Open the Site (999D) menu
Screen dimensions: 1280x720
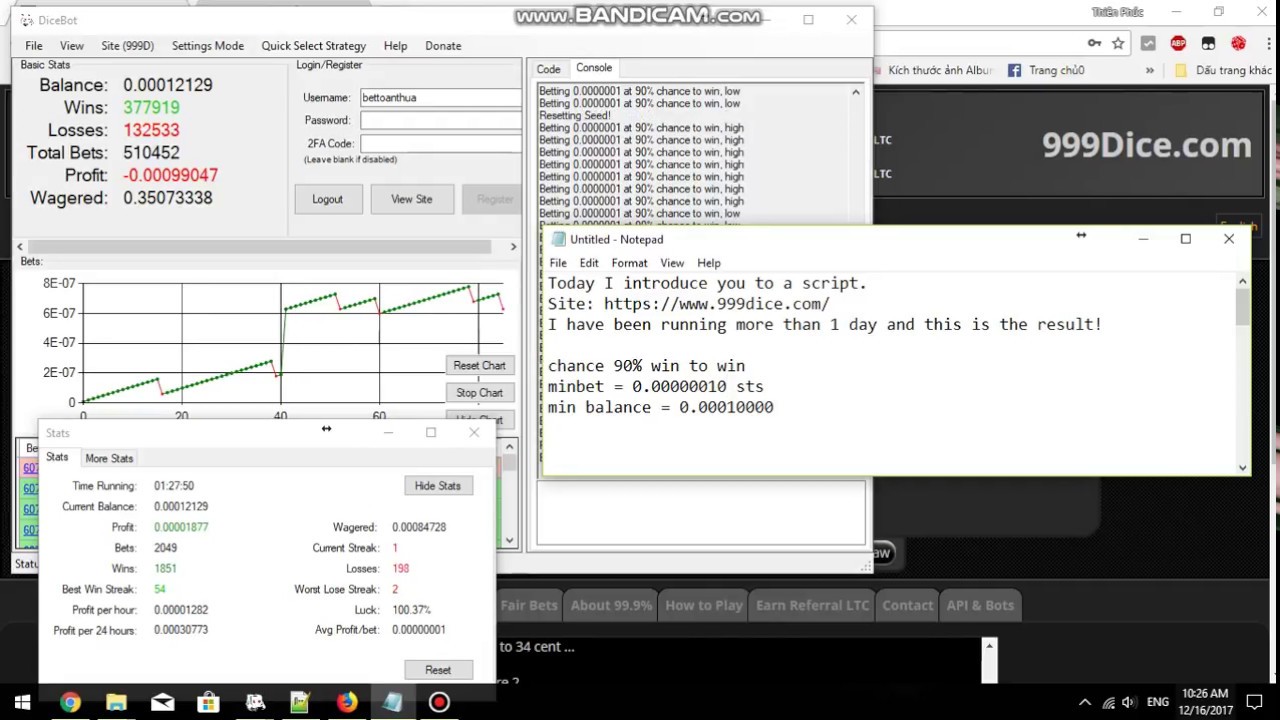pos(127,46)
